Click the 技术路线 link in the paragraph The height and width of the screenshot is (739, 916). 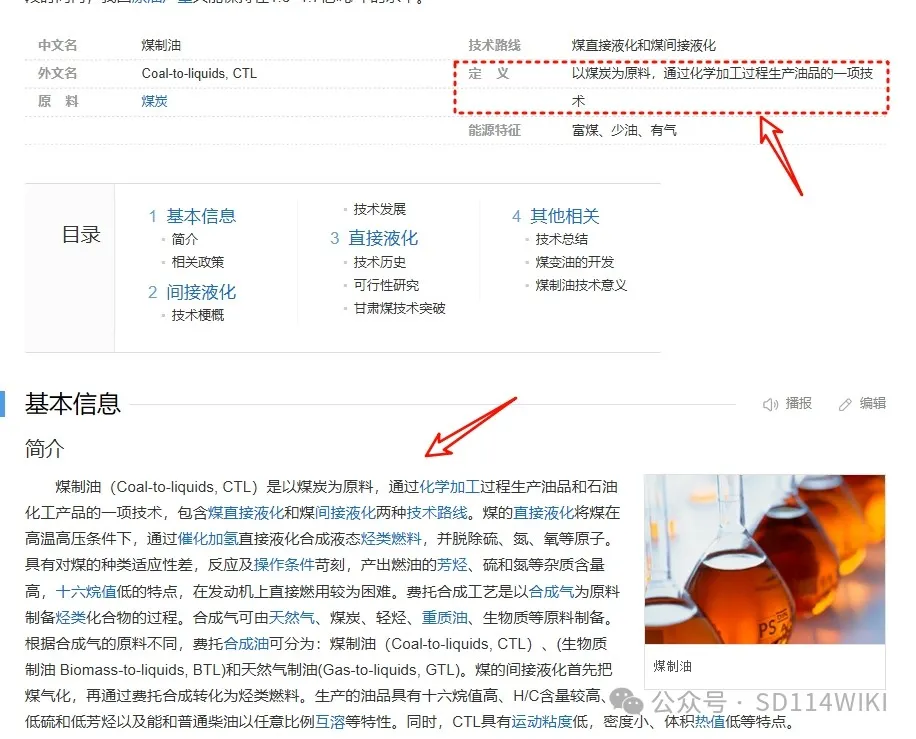click(437, 513)
